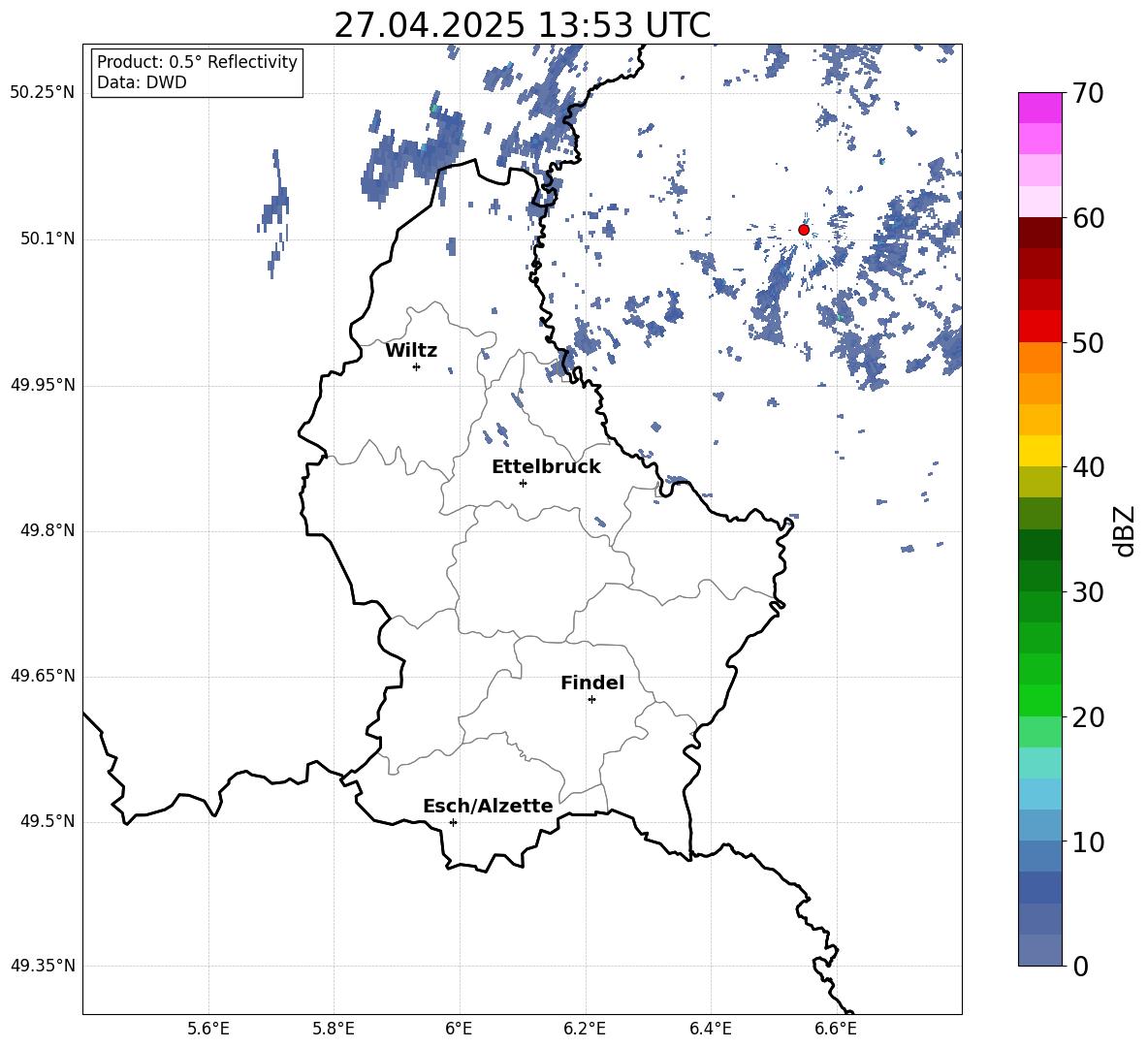Click the 49.65°N latitude label
Image resolution: width=1148 pixels, height=1048 pixels.
(x=43, y=676)
